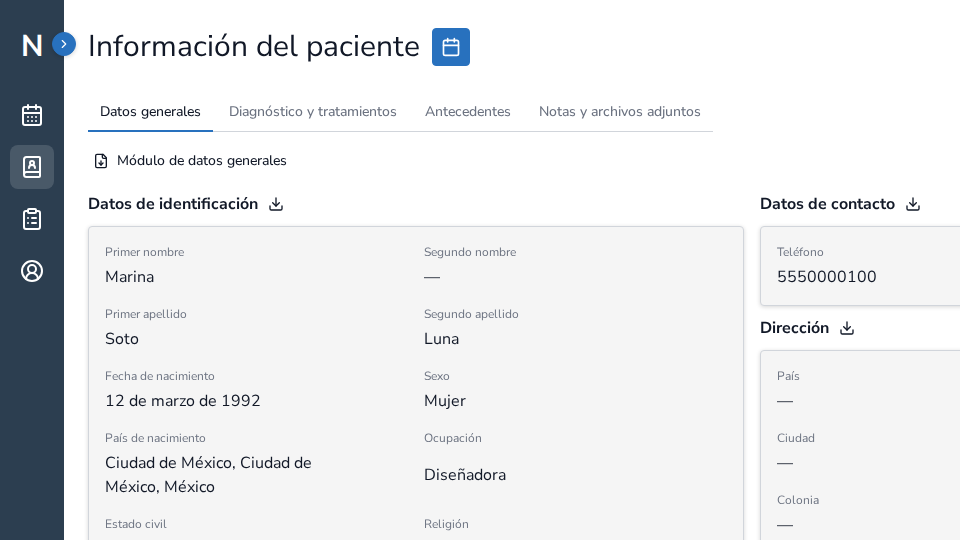The width and height of the screenshot is (960, 540).
Task: Click the País de nacimiento label
Action: [x=156, y=438]
